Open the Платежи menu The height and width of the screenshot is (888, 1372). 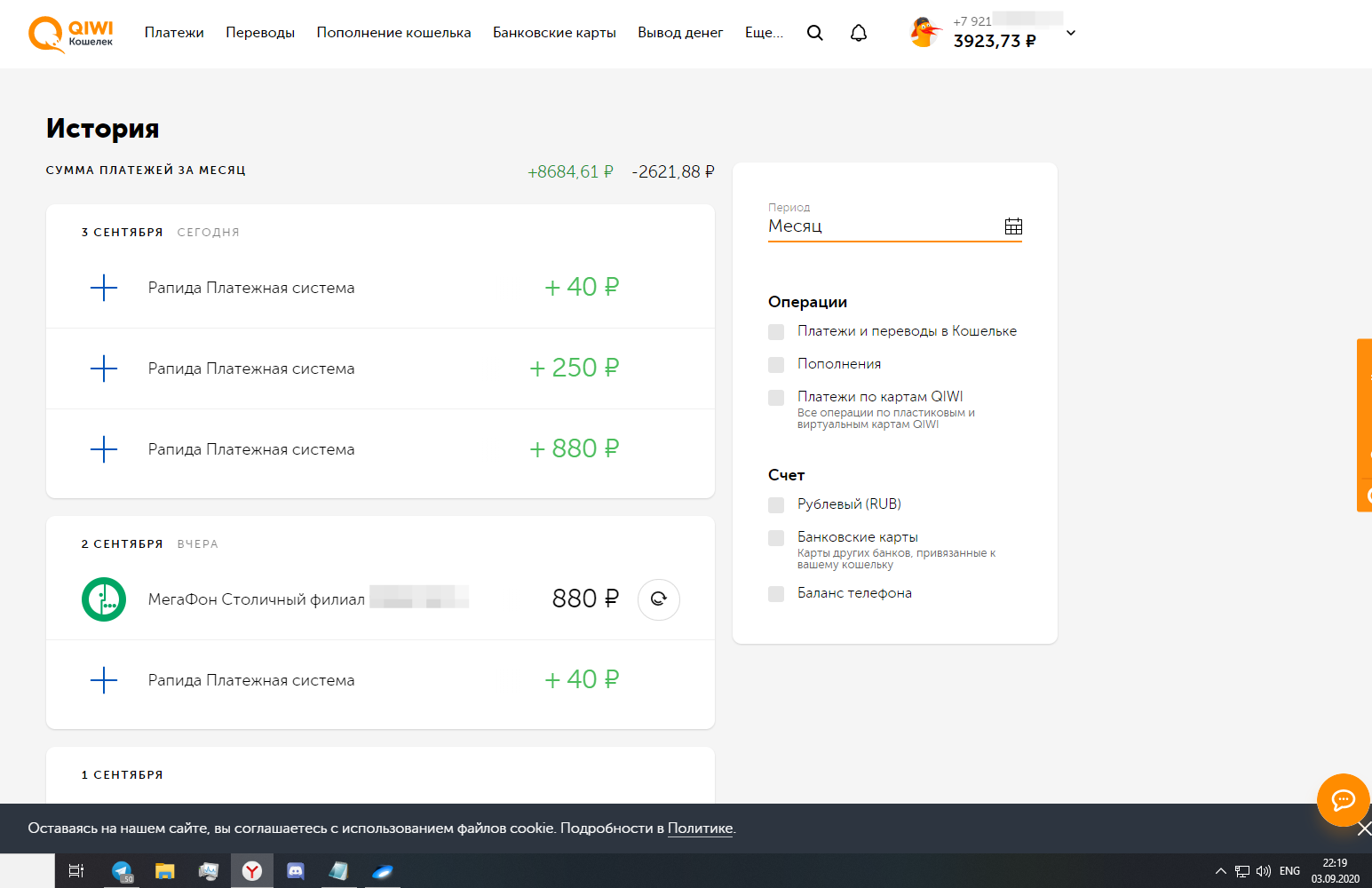174,33
